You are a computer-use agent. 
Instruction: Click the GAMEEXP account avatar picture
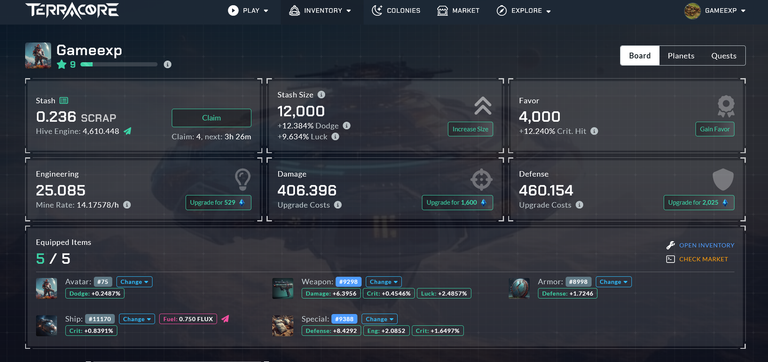[692, 11]
